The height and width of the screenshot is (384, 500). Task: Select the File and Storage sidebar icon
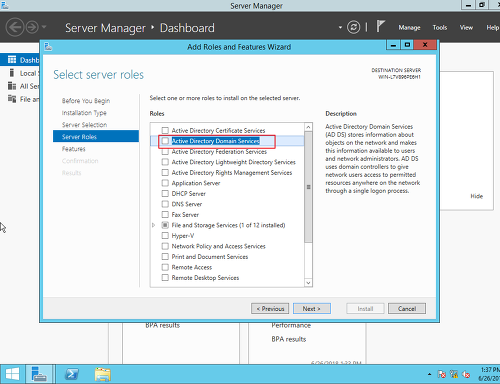(12, 99)
